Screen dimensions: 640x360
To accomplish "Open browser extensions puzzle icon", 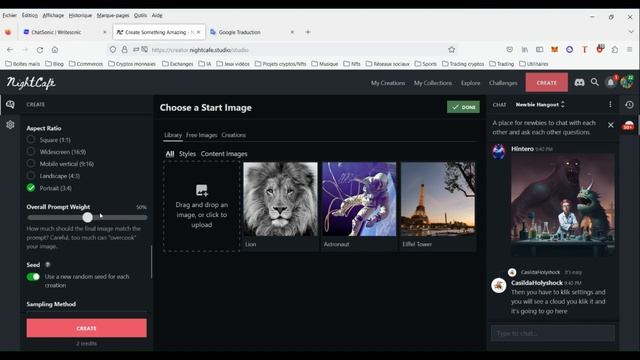I will tap(615, 49).
